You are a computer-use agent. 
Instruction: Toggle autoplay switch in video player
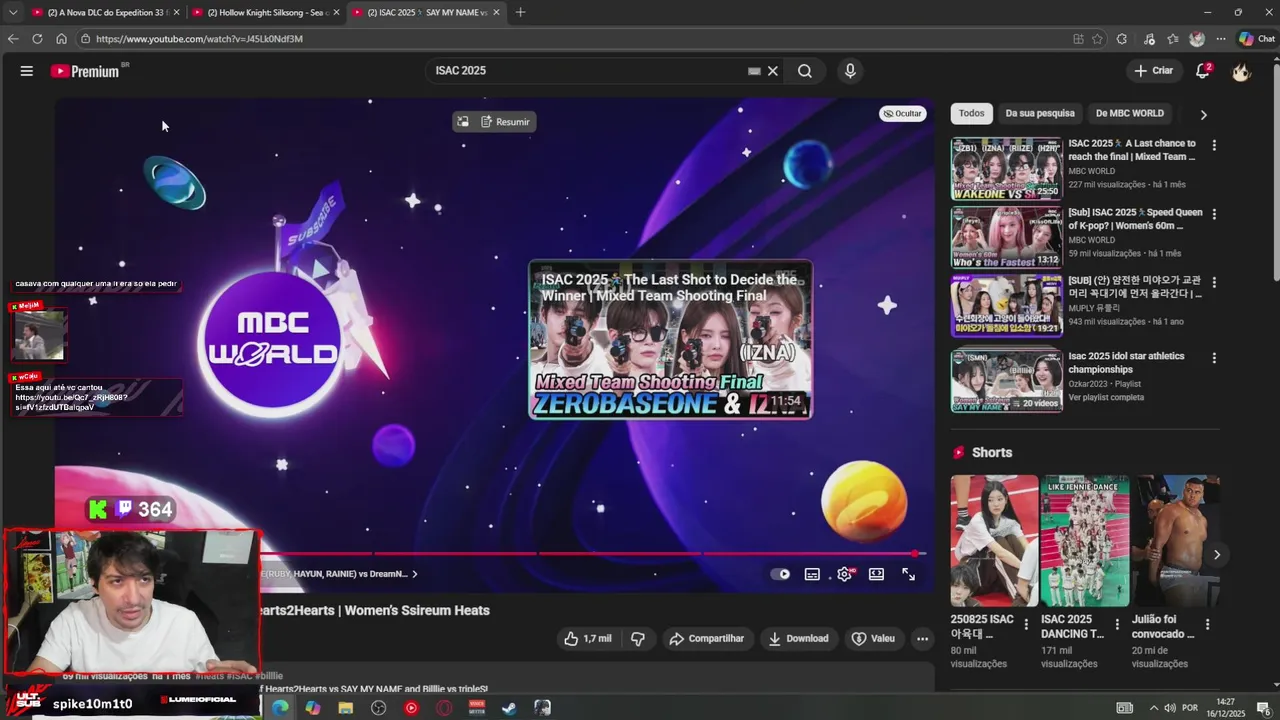click(x=780, y=574)
